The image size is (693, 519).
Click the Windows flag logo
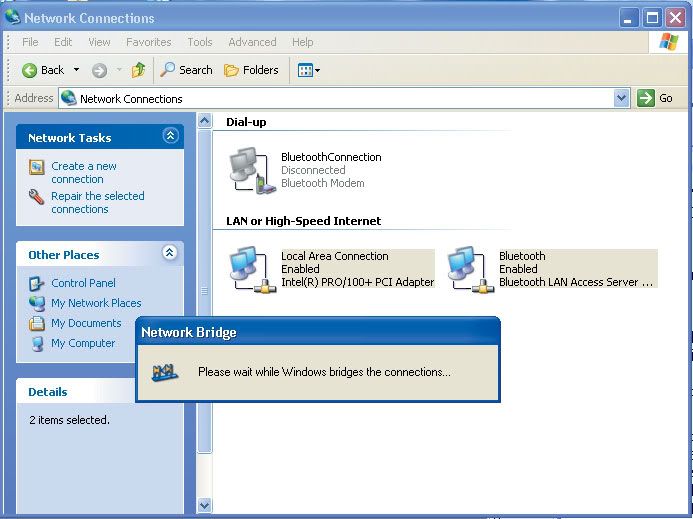(669, 42)
